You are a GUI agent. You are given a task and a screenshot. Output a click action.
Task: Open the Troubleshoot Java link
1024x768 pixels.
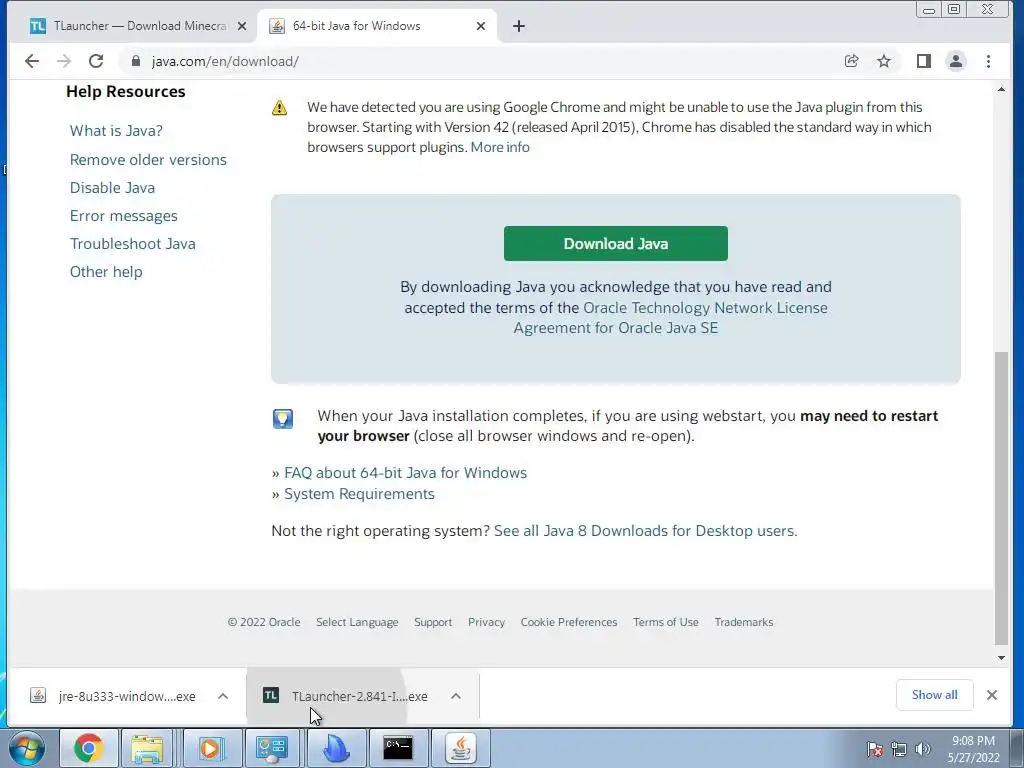tap(133, 244)
